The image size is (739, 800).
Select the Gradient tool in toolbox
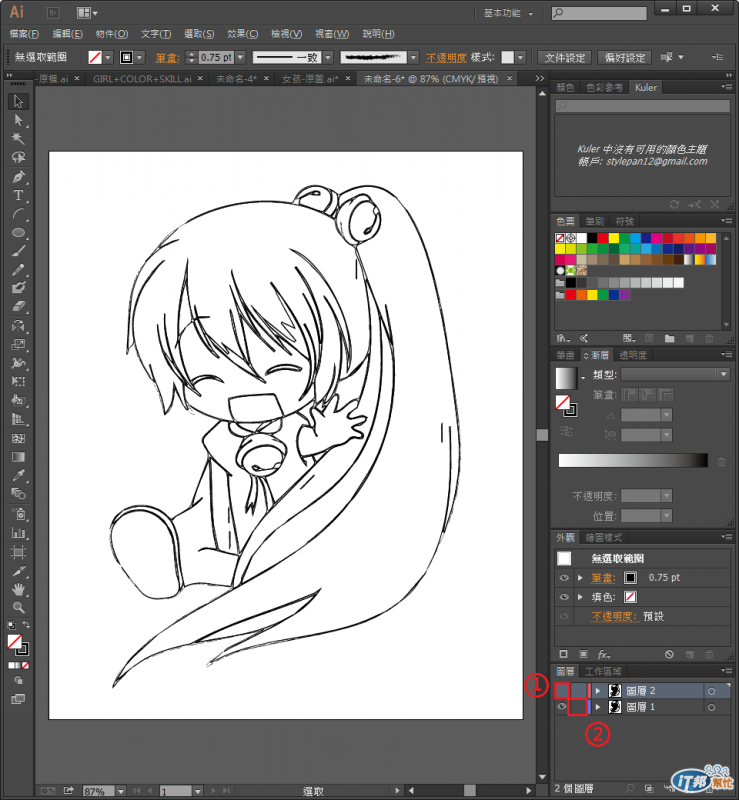tap(18, 457)
